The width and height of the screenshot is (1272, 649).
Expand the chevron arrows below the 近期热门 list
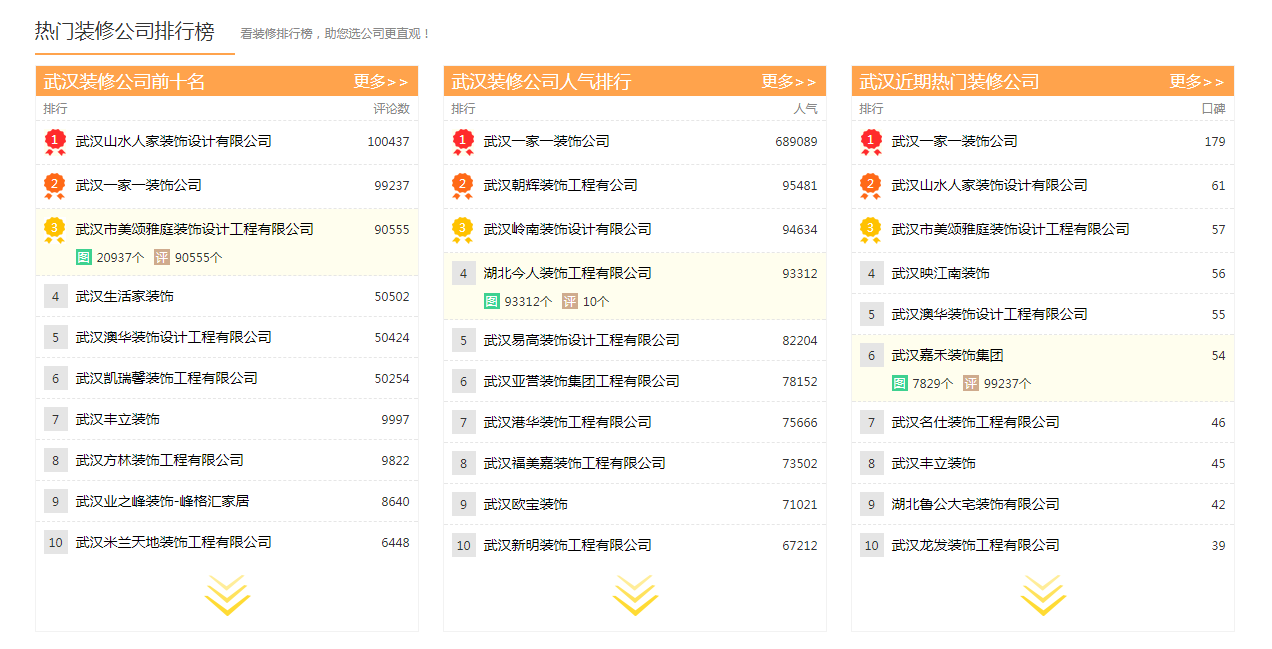click(1044, 594)
